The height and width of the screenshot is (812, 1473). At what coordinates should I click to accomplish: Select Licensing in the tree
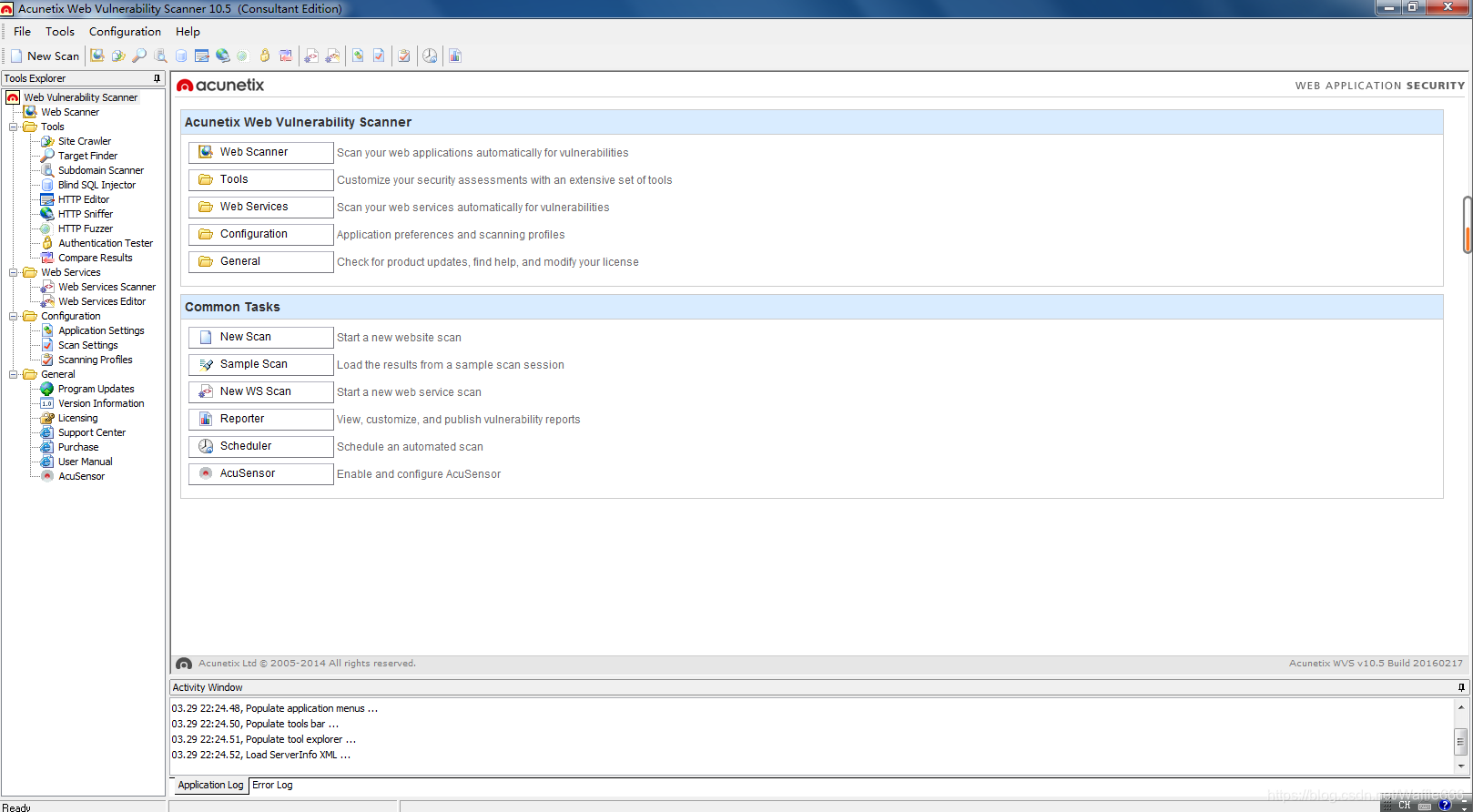click(x=77, y=418)
